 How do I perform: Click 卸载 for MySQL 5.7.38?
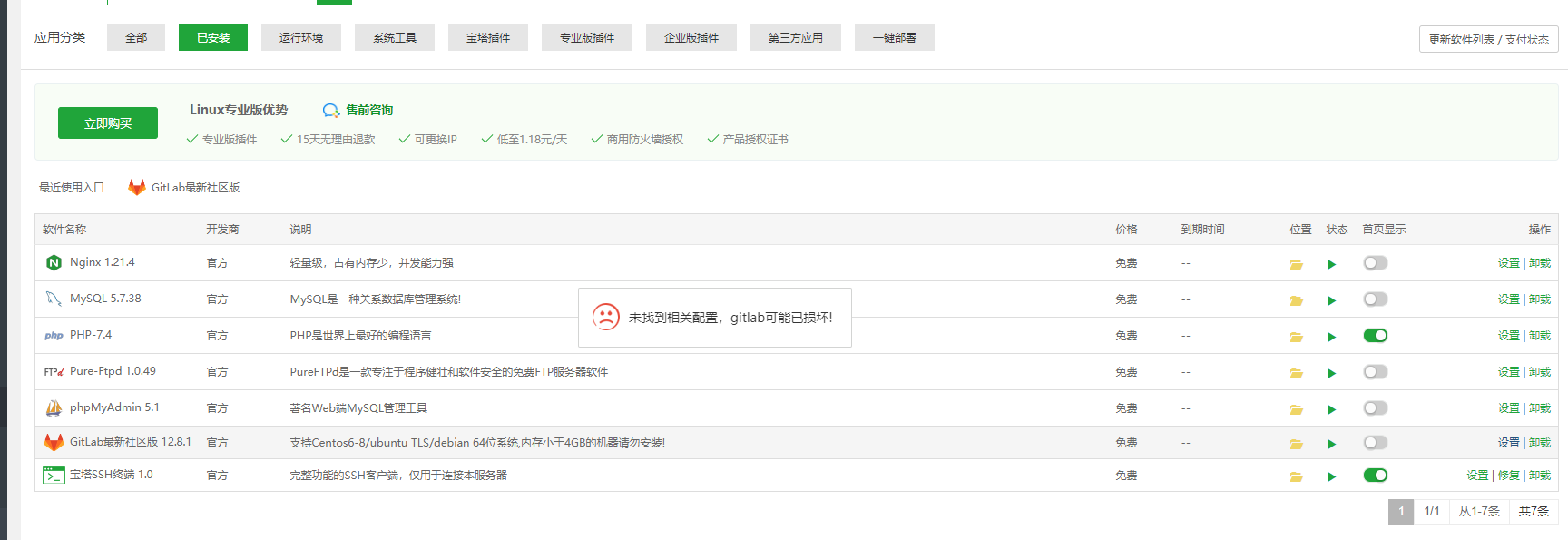[1540, 299]
